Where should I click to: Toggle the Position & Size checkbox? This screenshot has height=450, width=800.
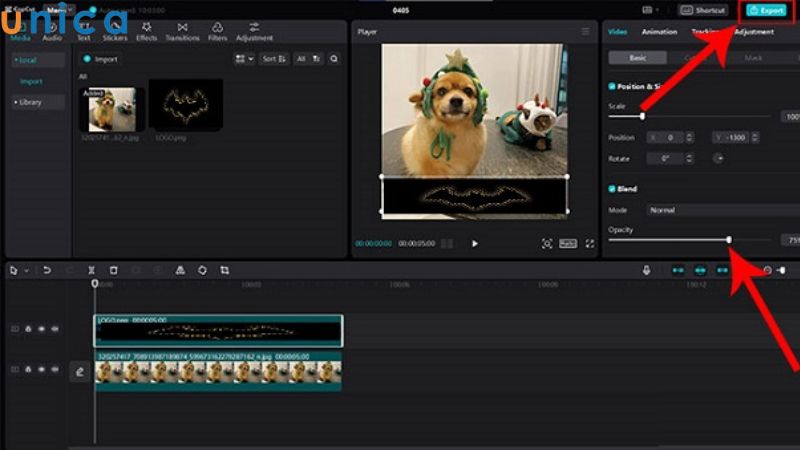[x=612, y=87]
